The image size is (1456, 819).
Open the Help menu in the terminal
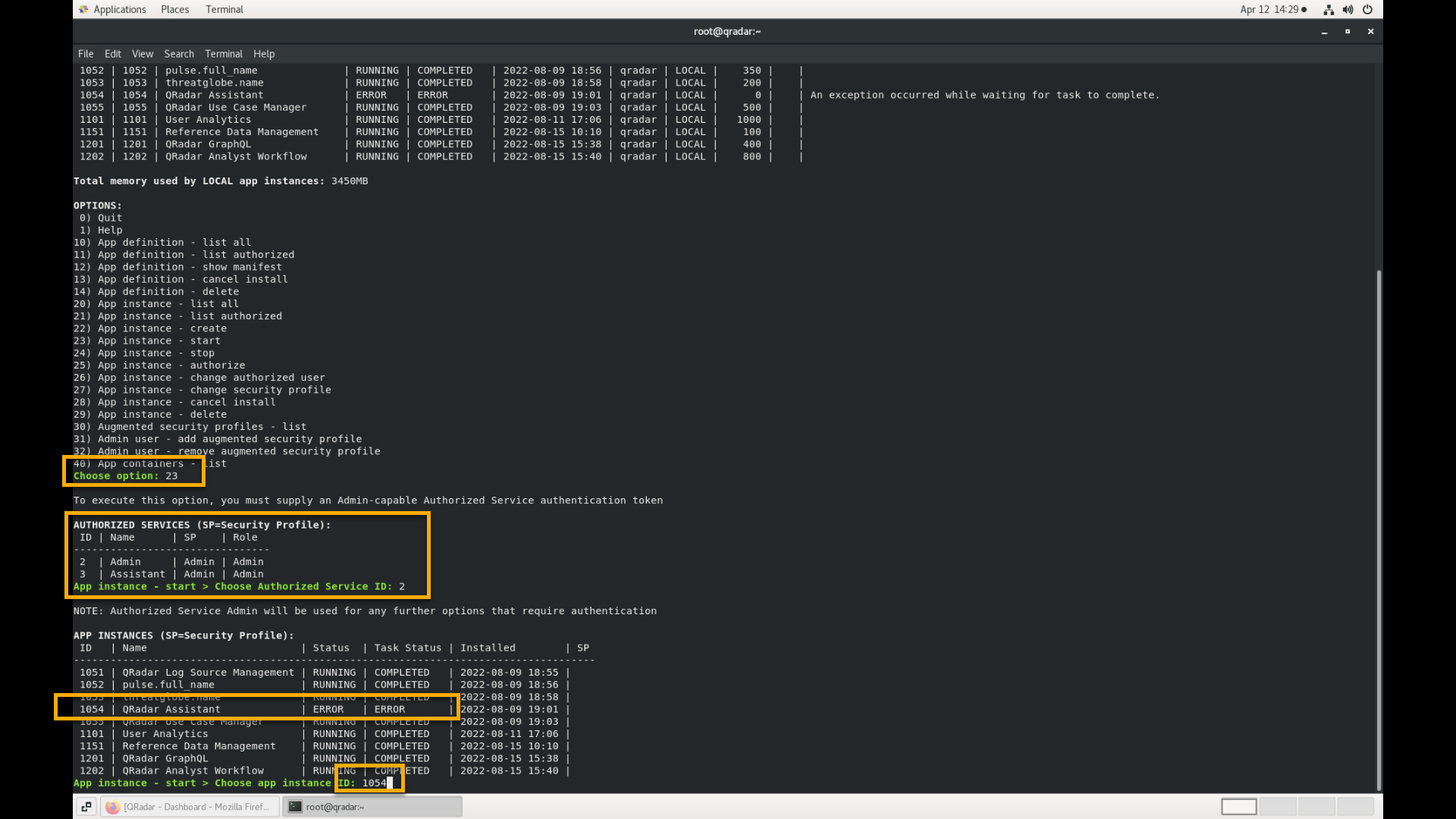pyautogui.click(x=264, y=54)
